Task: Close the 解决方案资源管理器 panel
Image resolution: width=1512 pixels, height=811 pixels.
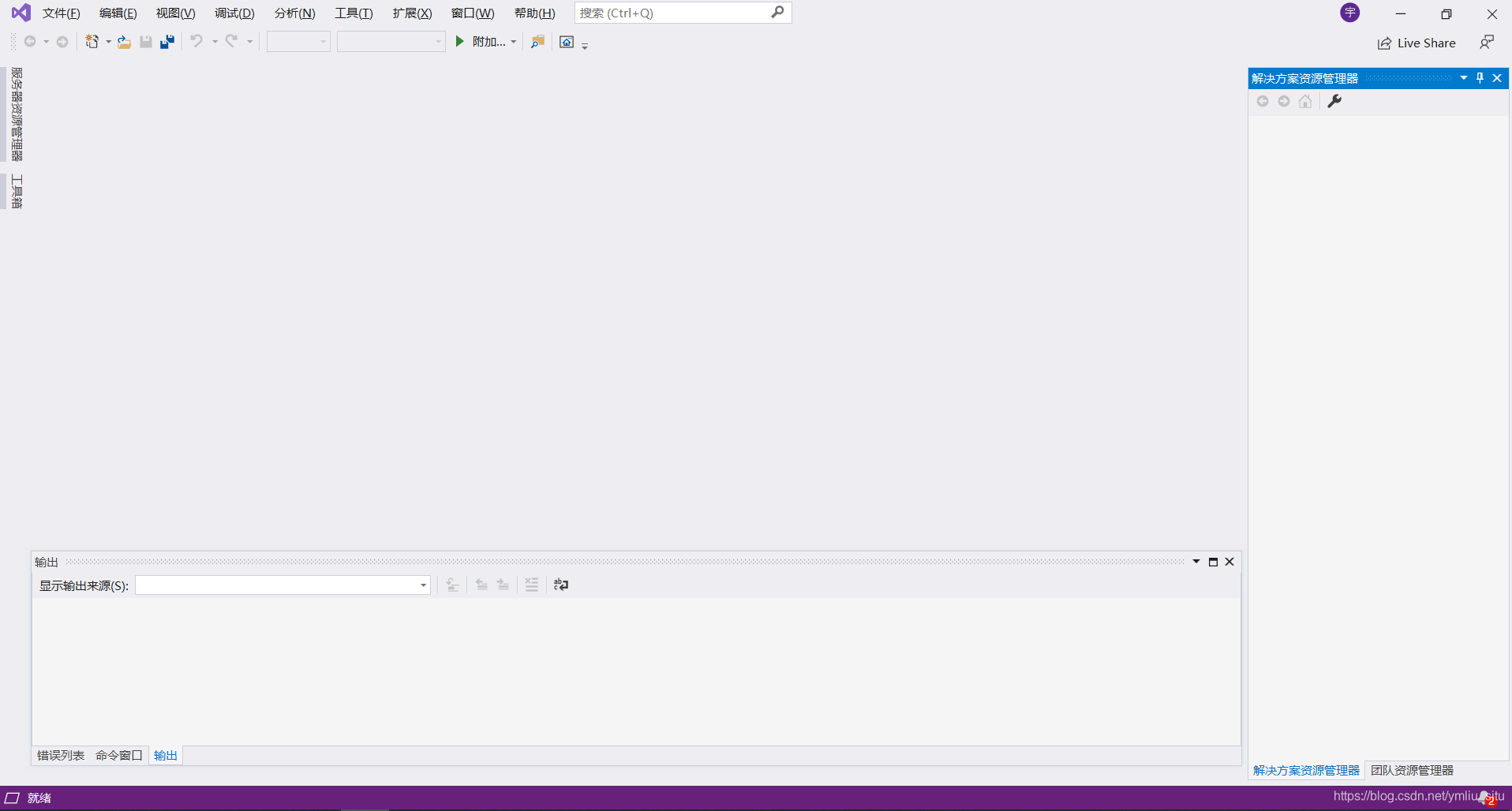Action: coord(1497,77)
